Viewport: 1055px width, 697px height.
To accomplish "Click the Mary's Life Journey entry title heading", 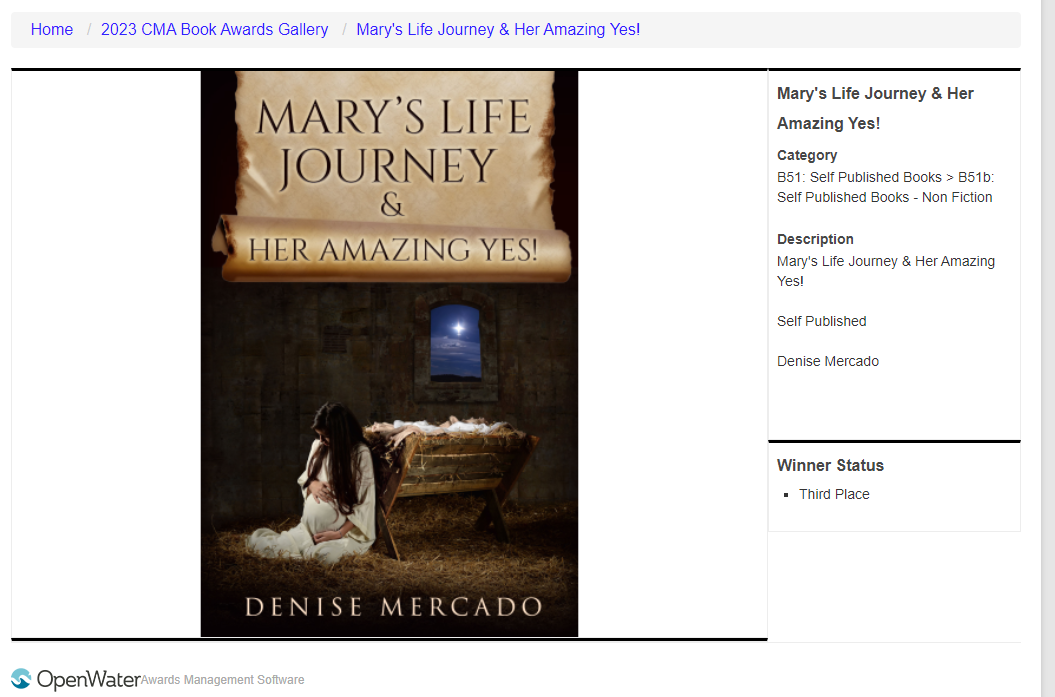I will coord(875,108).
